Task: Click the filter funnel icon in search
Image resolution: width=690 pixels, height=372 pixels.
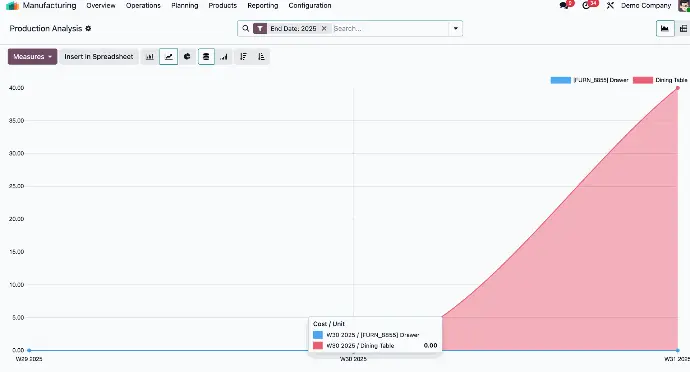Action: [260, 29]
